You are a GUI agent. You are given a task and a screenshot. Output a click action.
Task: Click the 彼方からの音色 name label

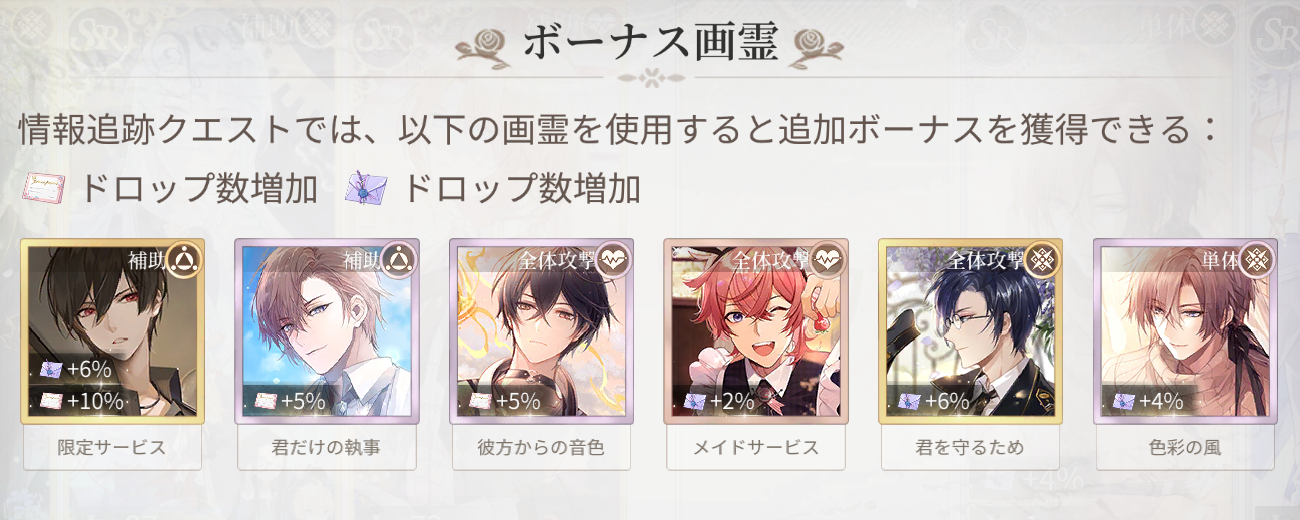(542, 448)
